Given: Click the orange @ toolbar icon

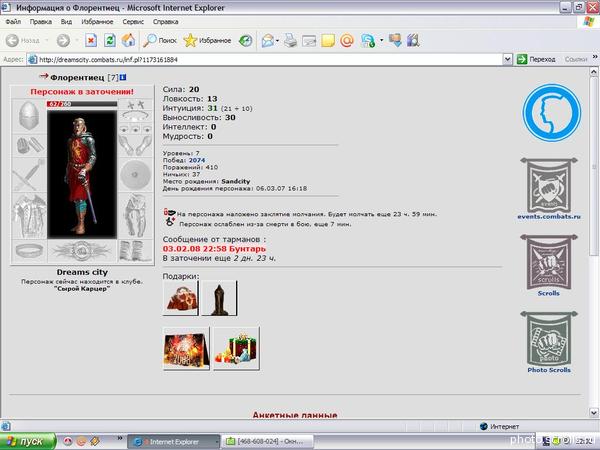Looking at the screenshot, I should coord(347,41).
